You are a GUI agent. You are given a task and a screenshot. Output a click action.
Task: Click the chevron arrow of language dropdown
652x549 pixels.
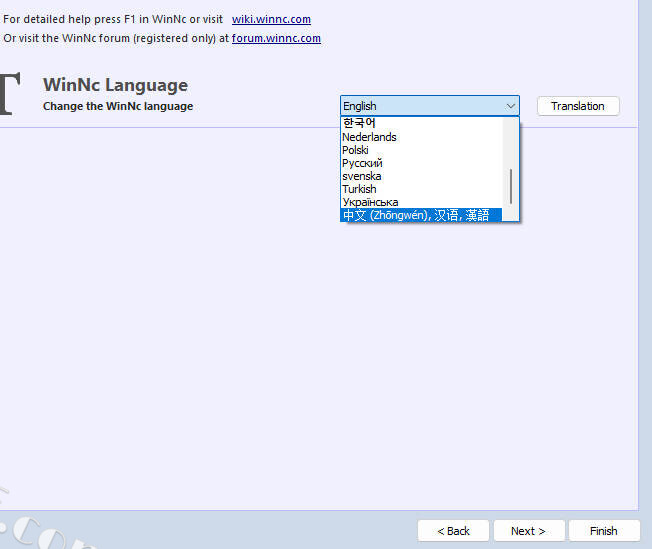(x=511, y=106)
